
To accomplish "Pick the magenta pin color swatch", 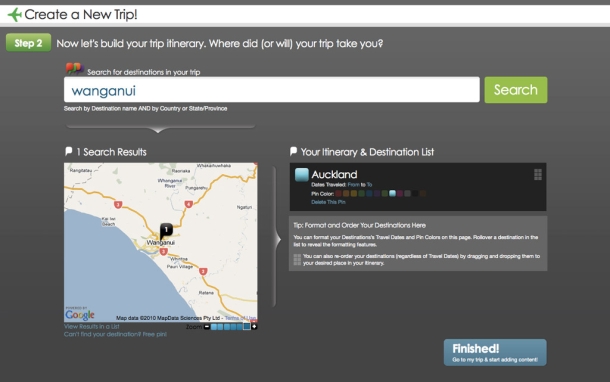I will coord(400,193).
